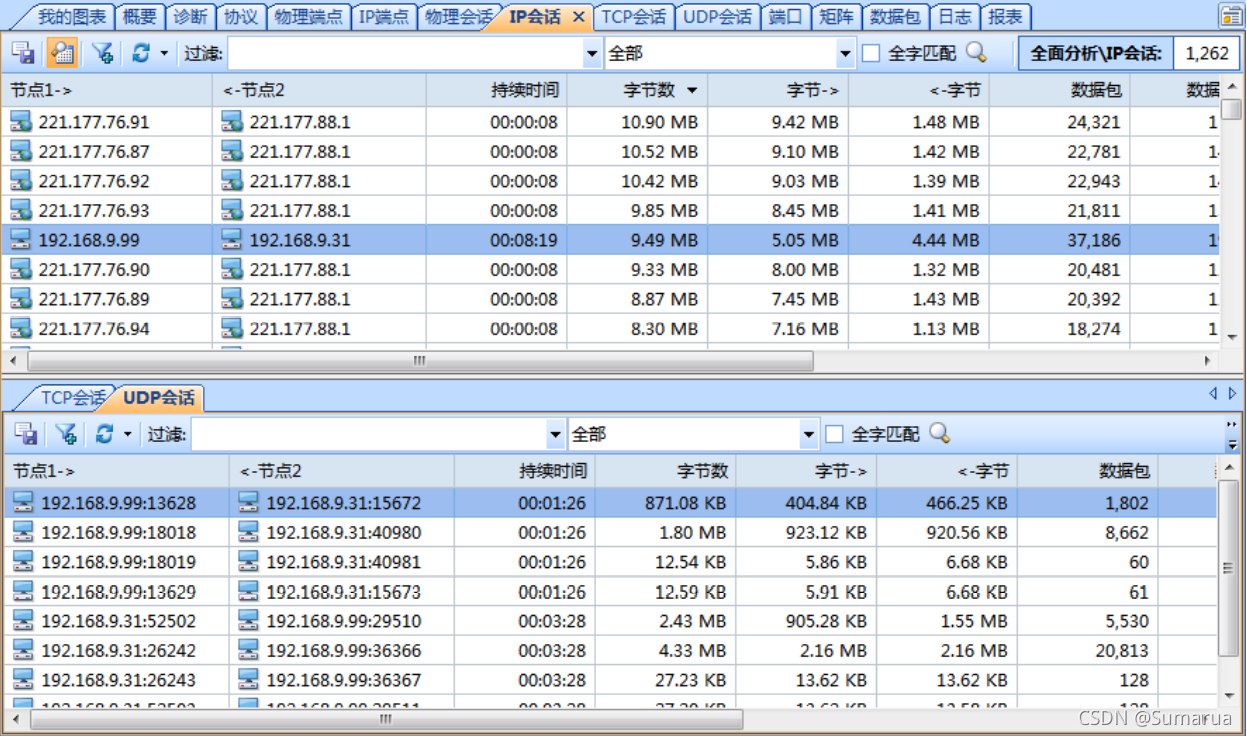Click the host icon for 221.177.76.94
The width and height of the screenshot is (1247, 736).
point(21,328)
